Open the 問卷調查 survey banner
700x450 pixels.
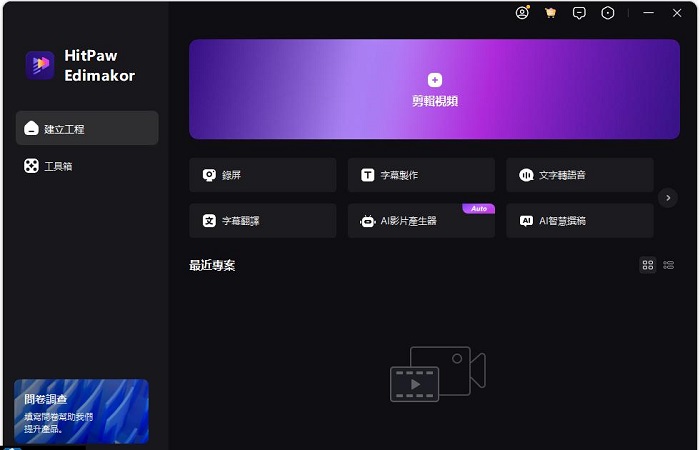[x=81, y=411]
